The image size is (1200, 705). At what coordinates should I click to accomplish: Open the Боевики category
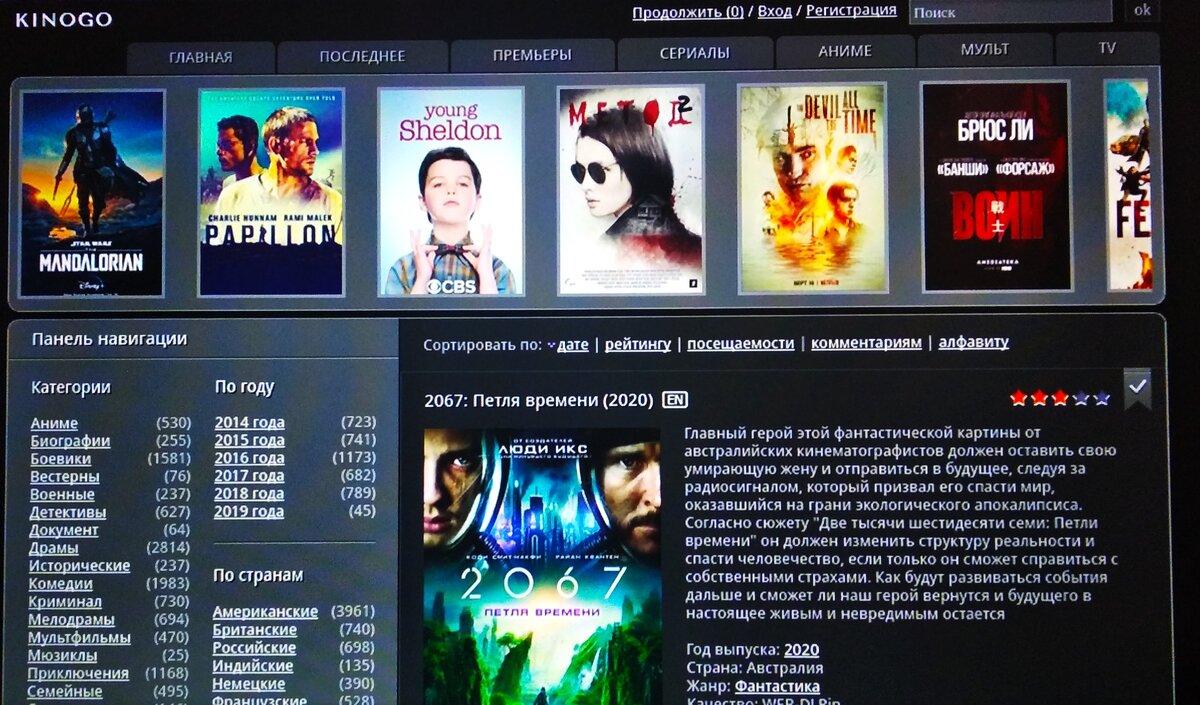pyautogui.click(x=60, y=460)
